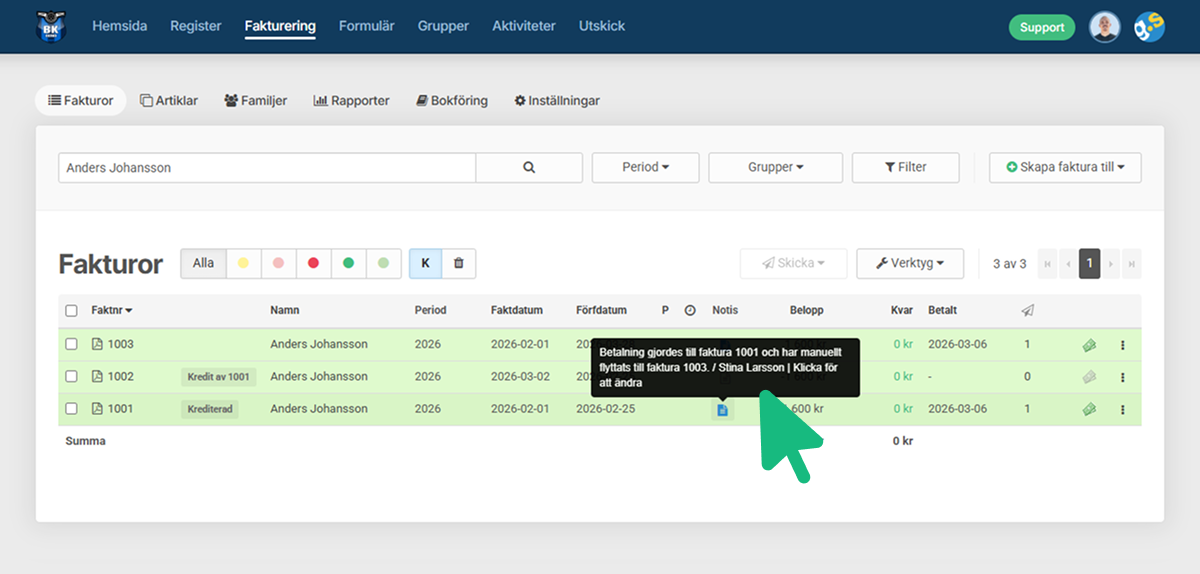This screenshot has height=574, width=1200.
Task: Open the note icon on invoice 1001
Action: (x=722, y=410)
